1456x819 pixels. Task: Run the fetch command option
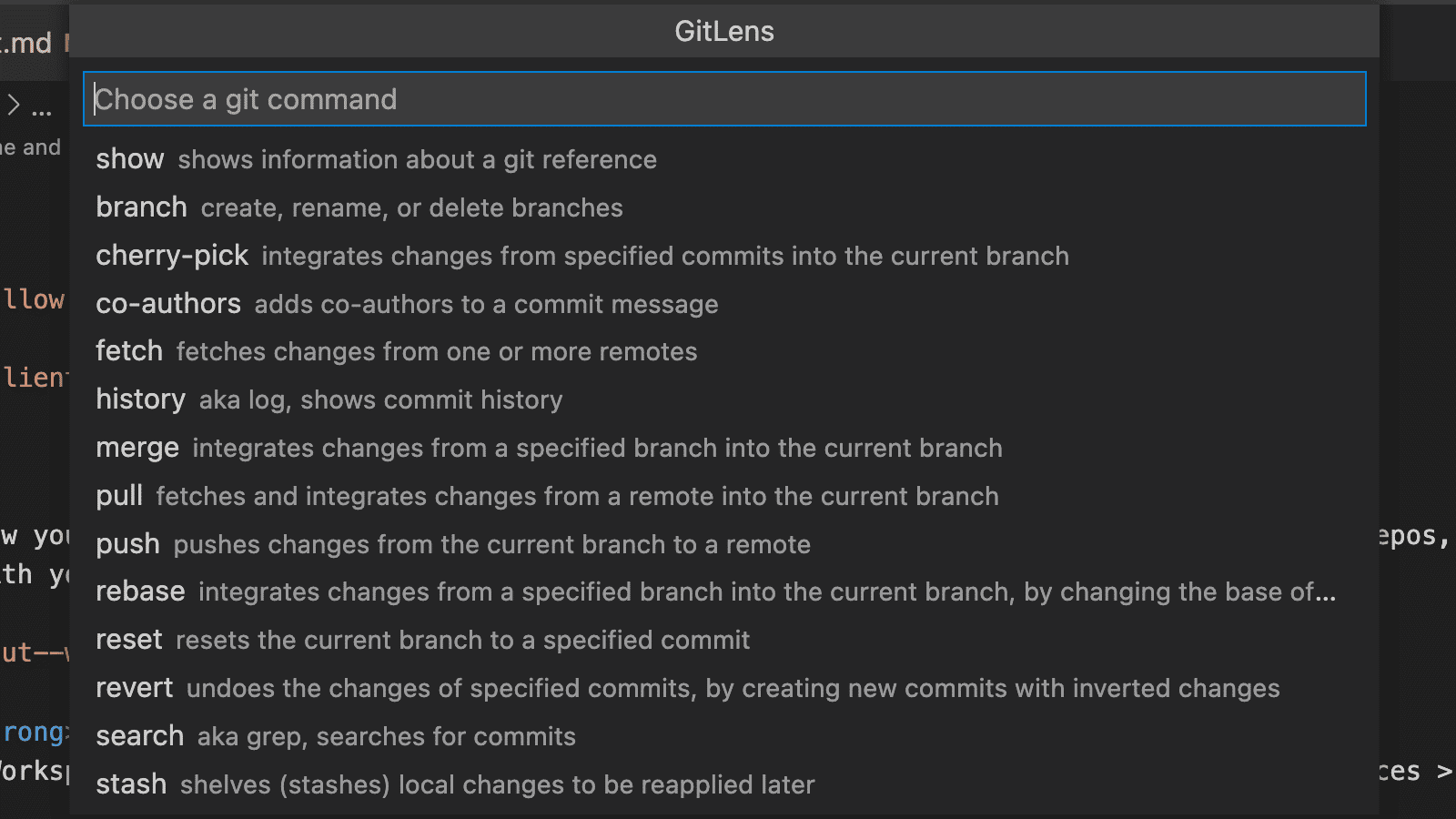pyautogui.click(x=724, y=351)
